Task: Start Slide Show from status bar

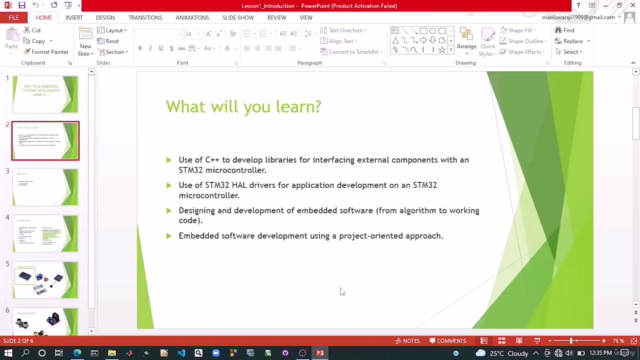Action: point(537,340)
